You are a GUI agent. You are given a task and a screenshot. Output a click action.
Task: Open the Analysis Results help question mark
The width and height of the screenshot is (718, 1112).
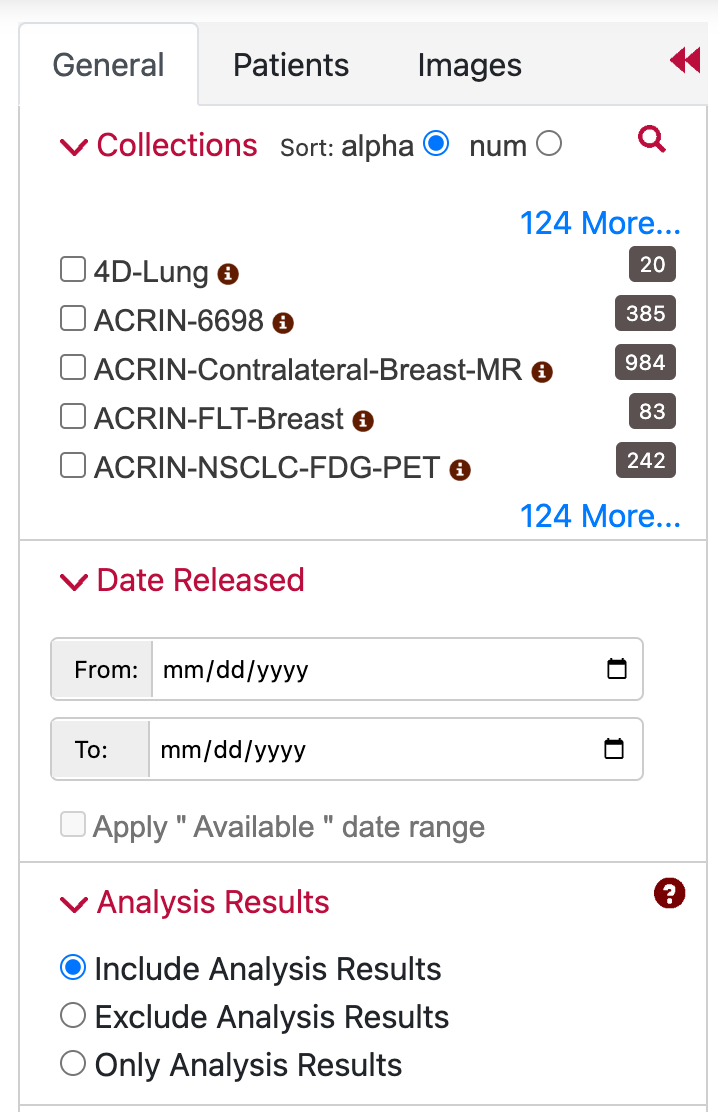pos(669,893)
